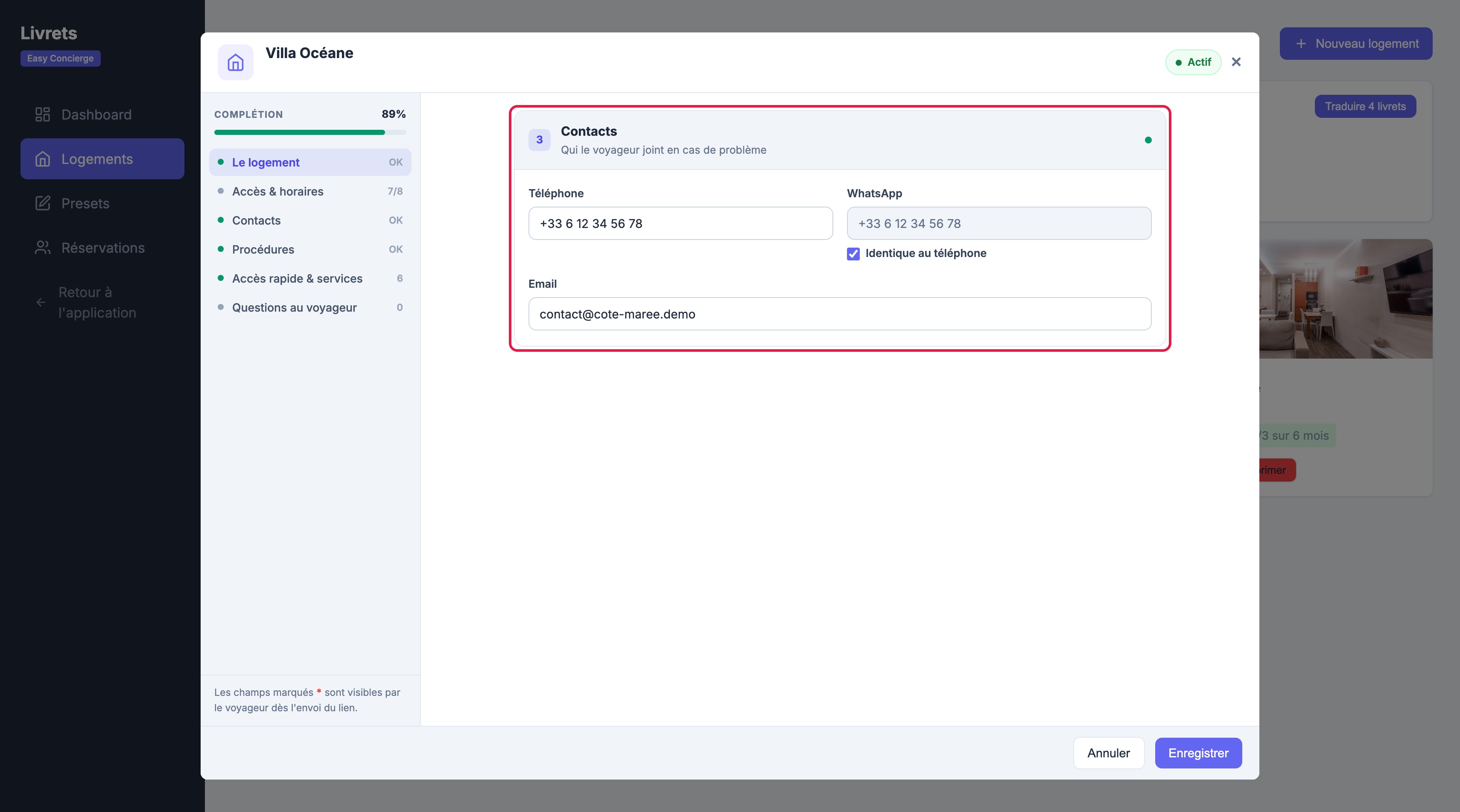Click the 89% completion value
Viewport: 1460px width, 812px height.
[393, 114]
